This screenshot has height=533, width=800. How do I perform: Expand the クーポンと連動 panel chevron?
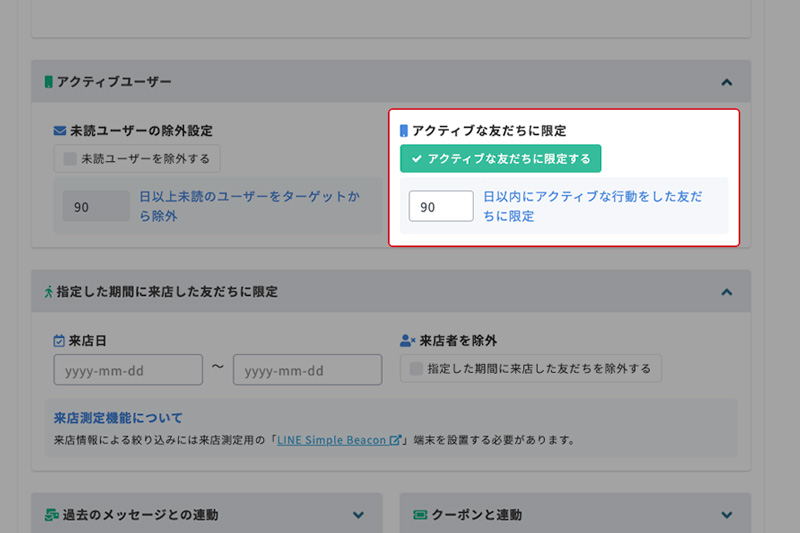tap(727, 515)
